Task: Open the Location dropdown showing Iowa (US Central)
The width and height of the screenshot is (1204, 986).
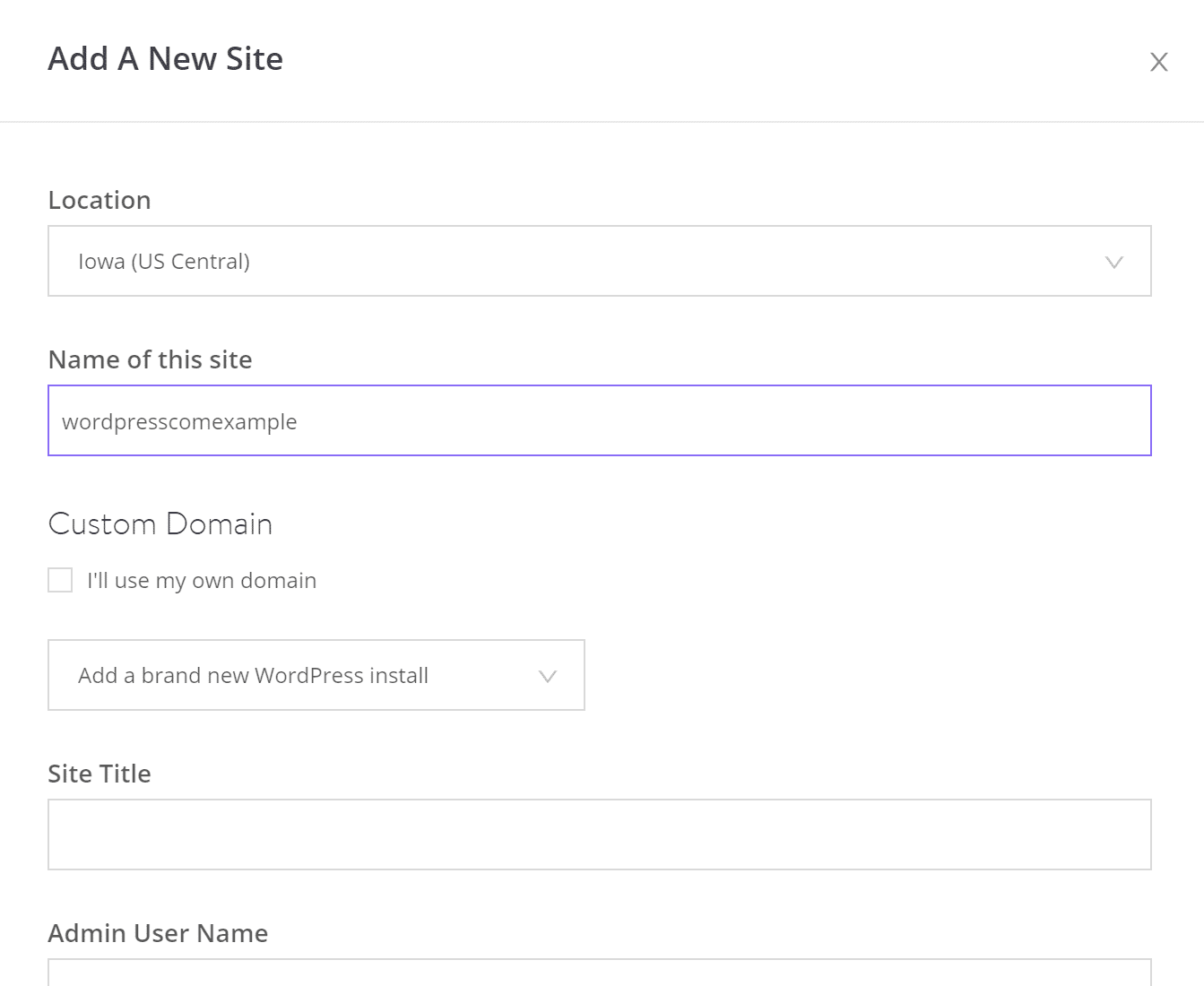Action: point(600,262)
